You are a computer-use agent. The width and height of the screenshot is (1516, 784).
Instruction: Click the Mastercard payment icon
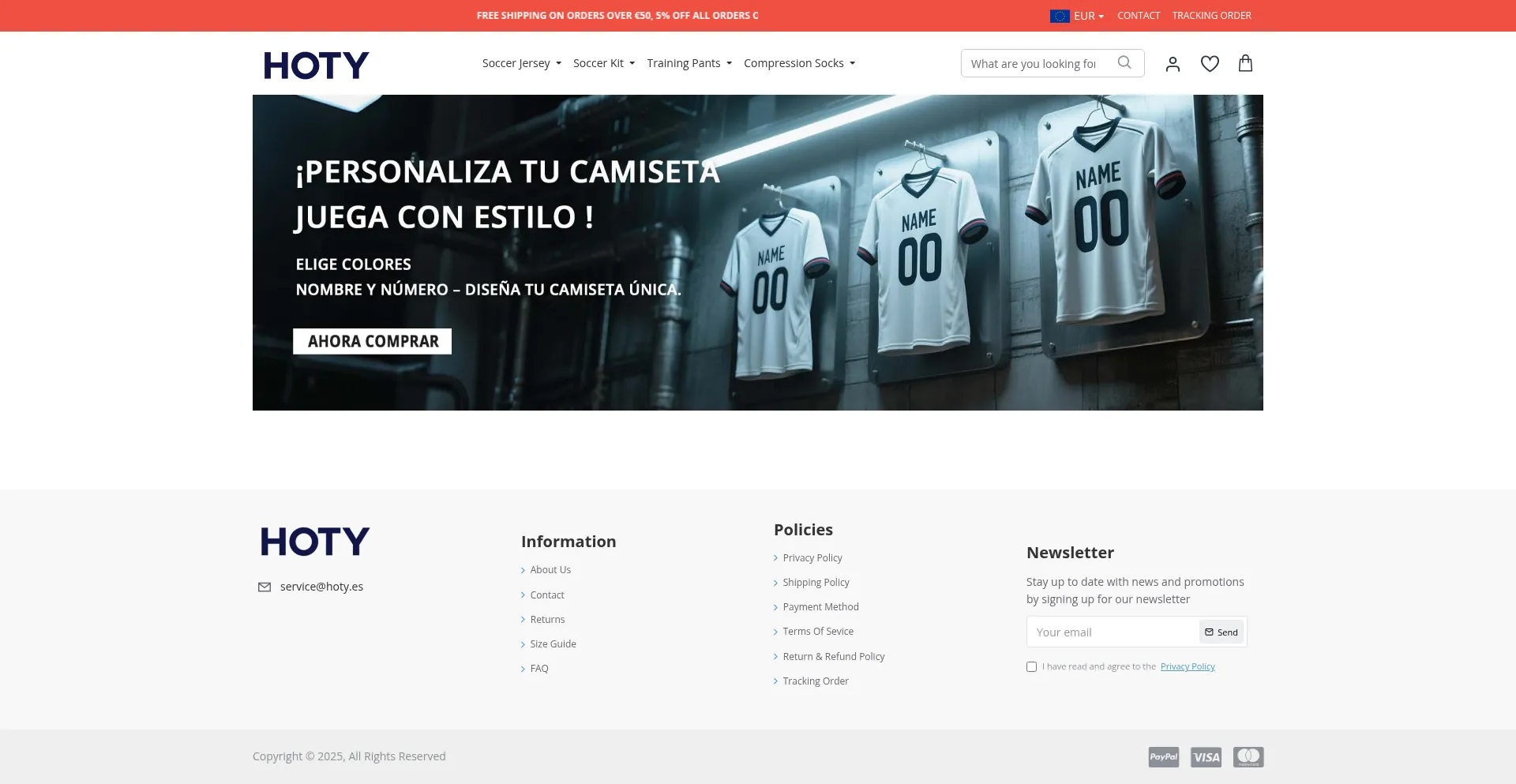coord(1248,757)
